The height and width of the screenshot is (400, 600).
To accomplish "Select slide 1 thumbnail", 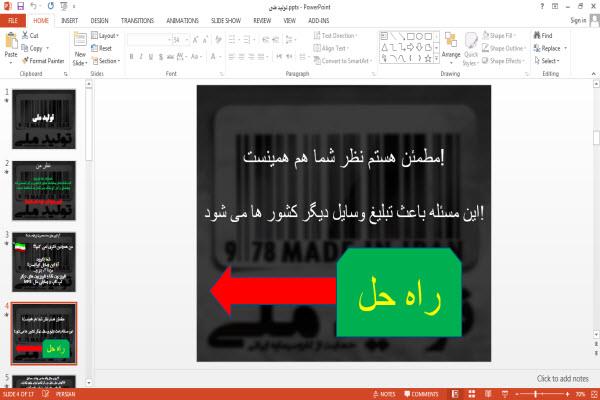I will (44, 119).
